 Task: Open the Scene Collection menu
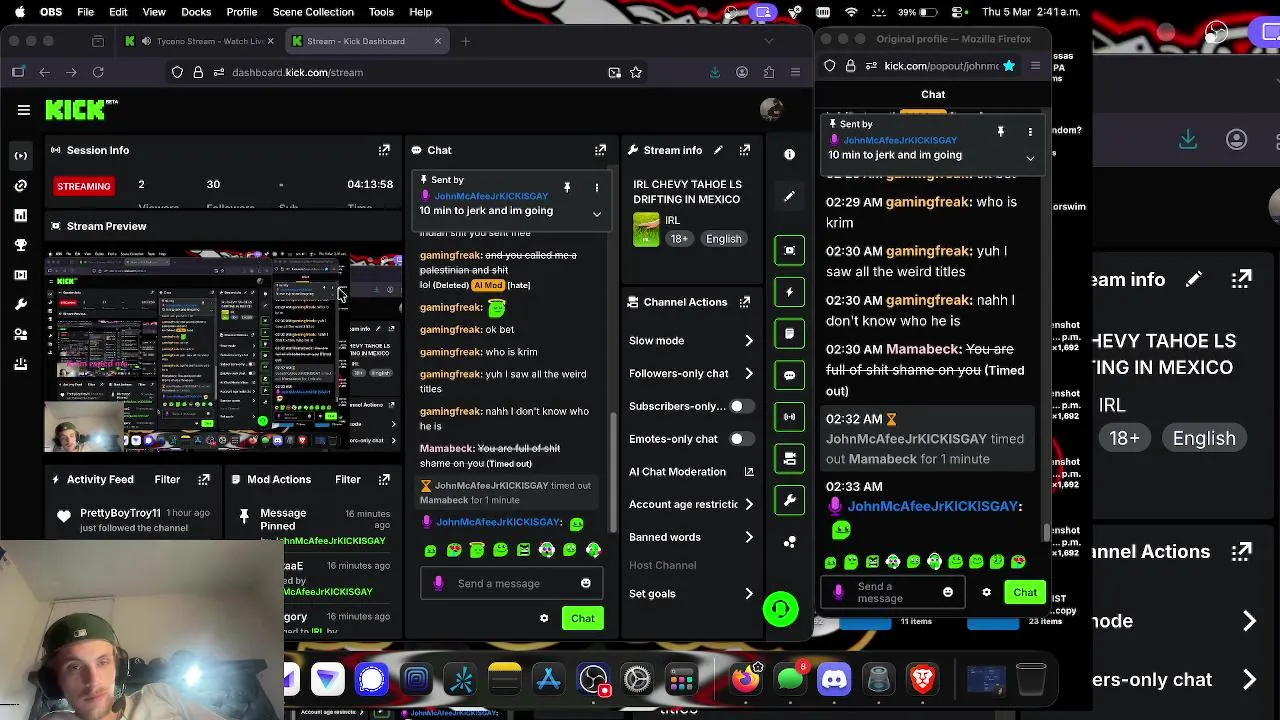pos(313,12)
